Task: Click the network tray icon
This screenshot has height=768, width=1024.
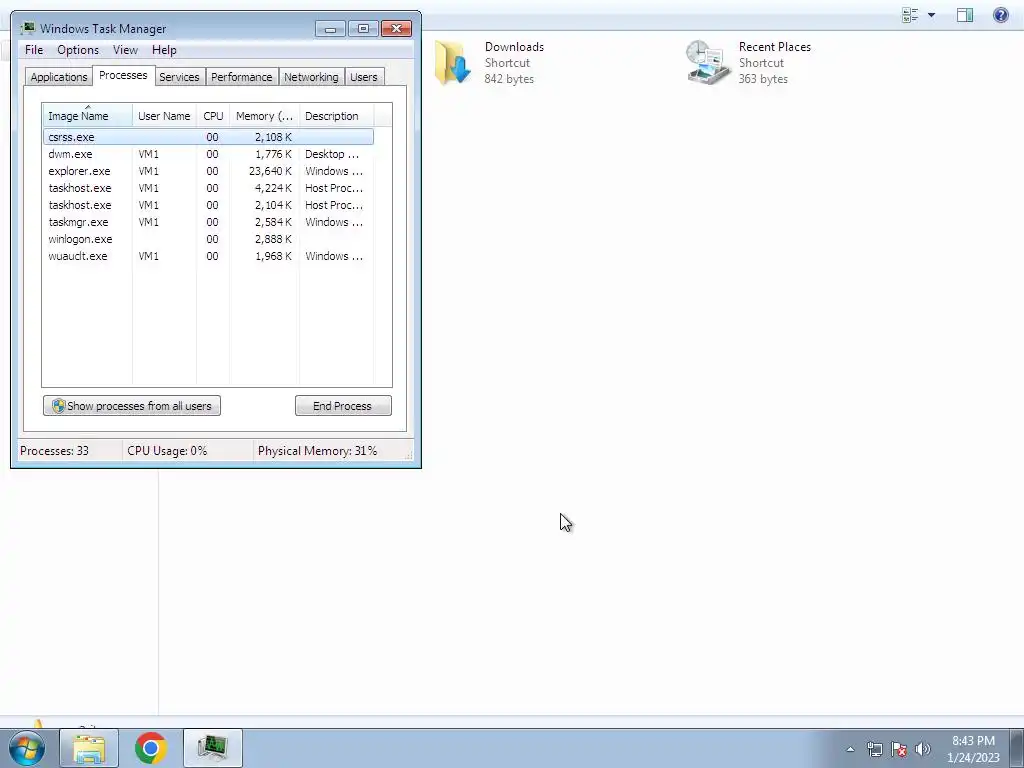Action: [x=874, y=749]
